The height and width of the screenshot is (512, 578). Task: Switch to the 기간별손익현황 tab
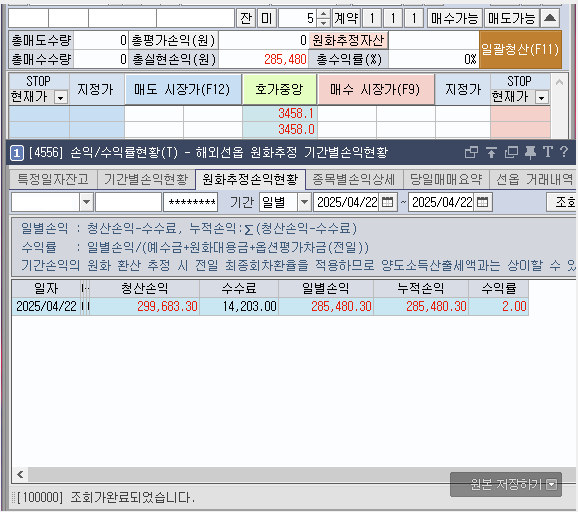tap(146, 180)
